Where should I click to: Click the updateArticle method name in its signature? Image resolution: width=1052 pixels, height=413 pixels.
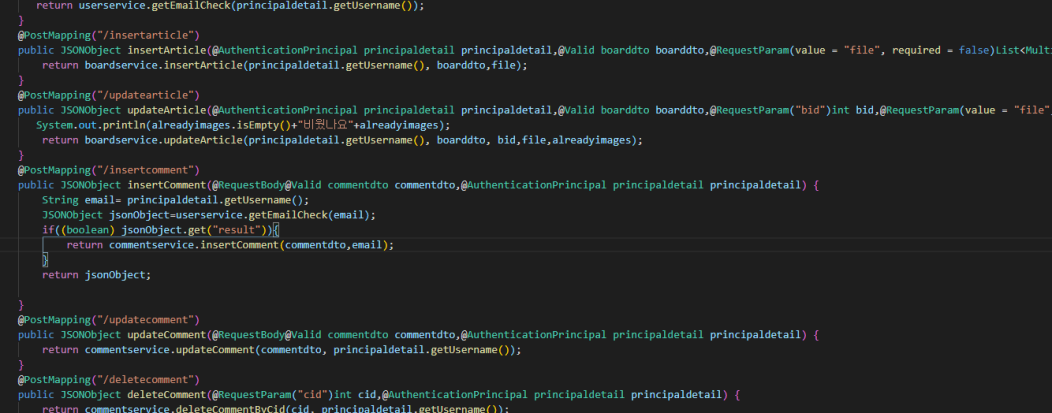coord(167,110)
